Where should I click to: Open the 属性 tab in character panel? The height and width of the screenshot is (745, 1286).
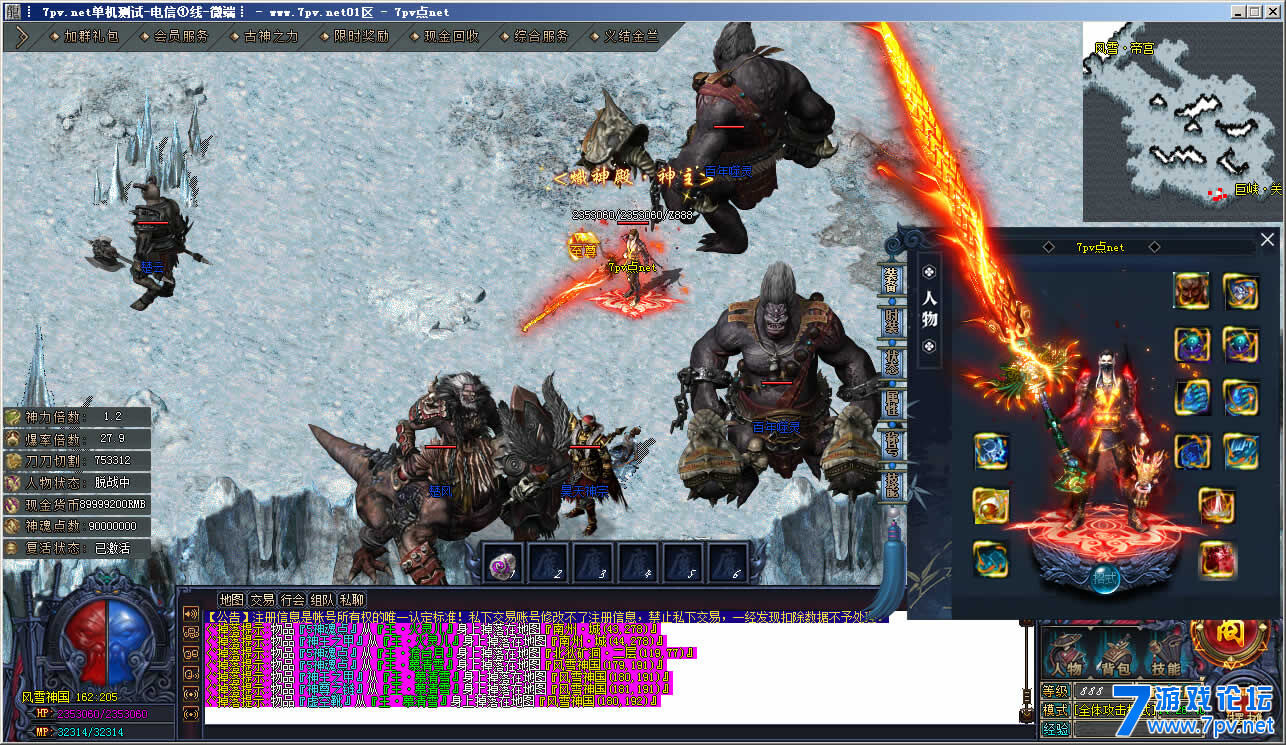click(x=892, y=404)
